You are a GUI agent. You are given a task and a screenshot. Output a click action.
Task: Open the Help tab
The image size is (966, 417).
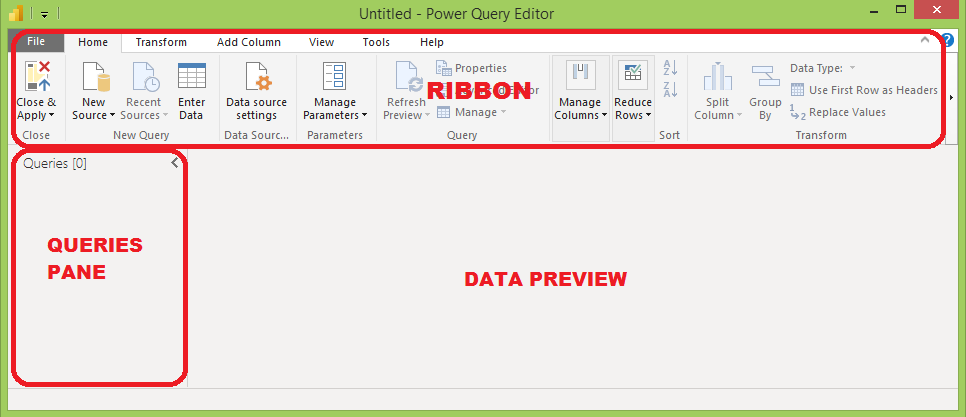432,42
